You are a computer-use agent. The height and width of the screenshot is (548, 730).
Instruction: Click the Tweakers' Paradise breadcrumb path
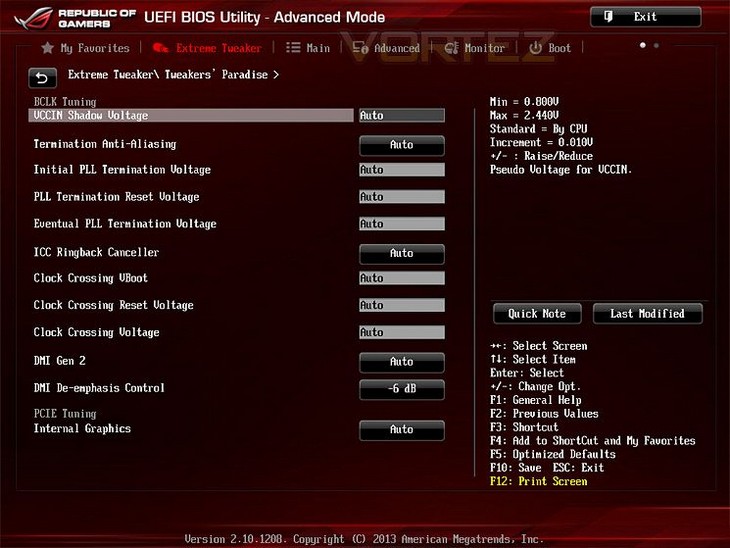173,74
